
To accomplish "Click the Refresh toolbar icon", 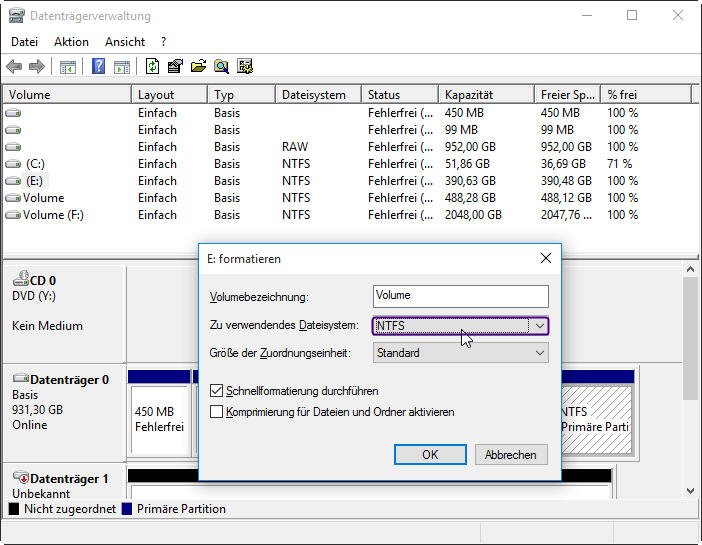I will 152,66.
